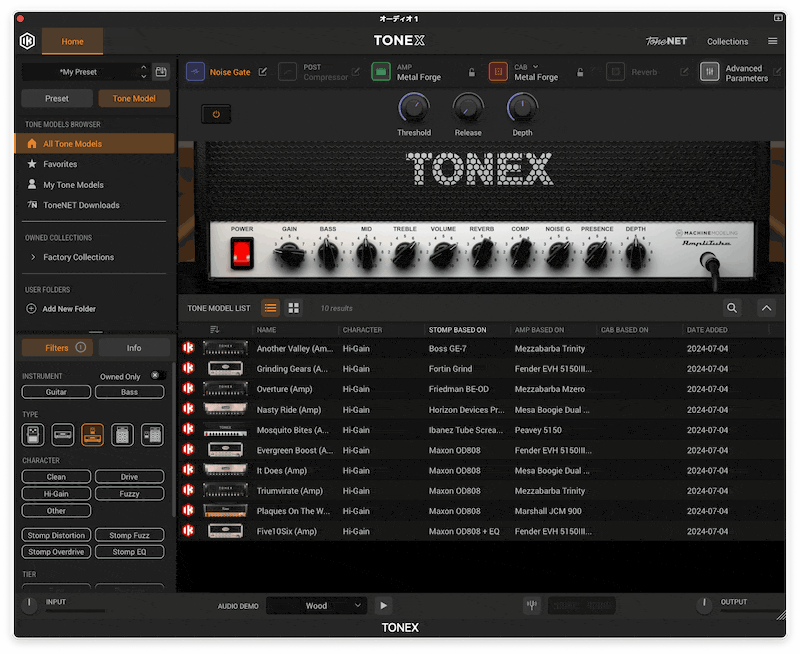Toggle the Guitar instrument filter
This screenshot has width=800, height=654.
tap(56, 392)
